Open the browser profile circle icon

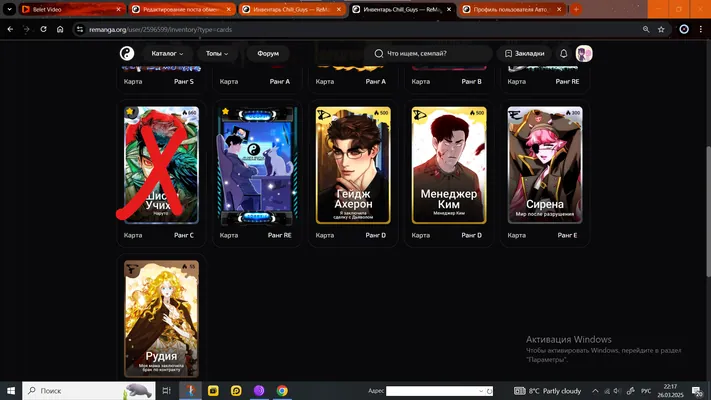click(684, 29)
